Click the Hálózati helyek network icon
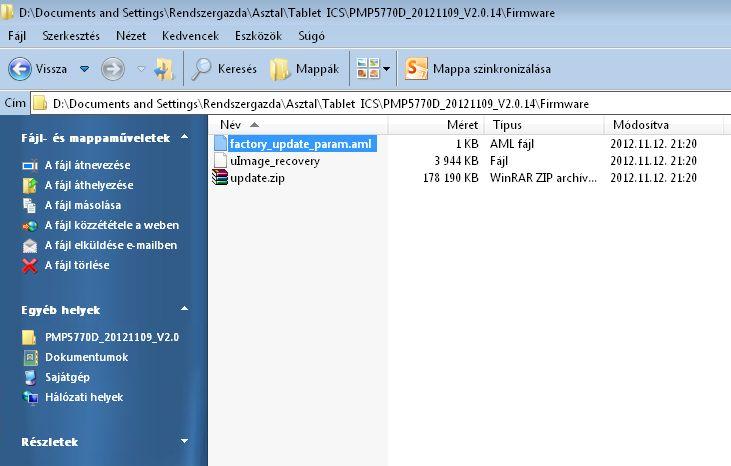The image size is (731, 466). pyautogui.click(x=30, y=397)
